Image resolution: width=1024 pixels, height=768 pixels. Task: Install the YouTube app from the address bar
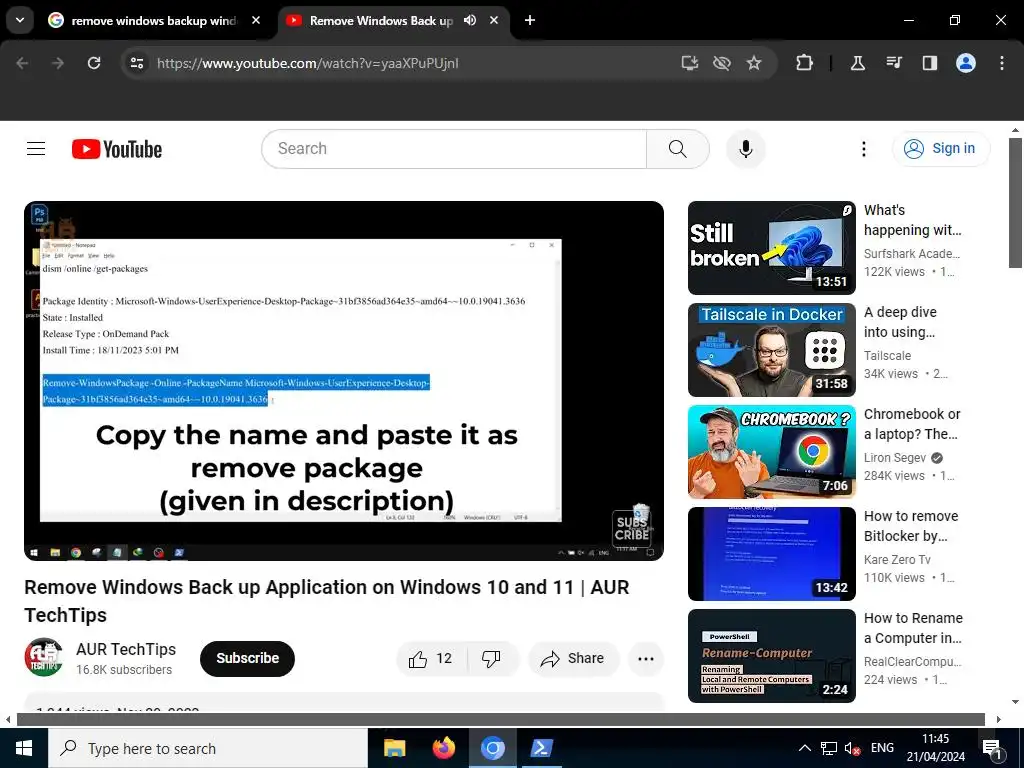point(690,63)
